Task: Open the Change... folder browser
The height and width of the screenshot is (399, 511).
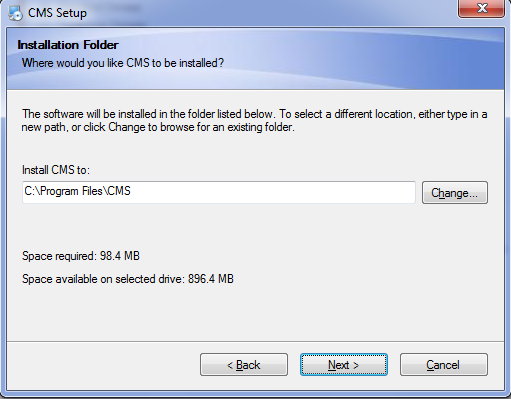Action: coord(455,193)
